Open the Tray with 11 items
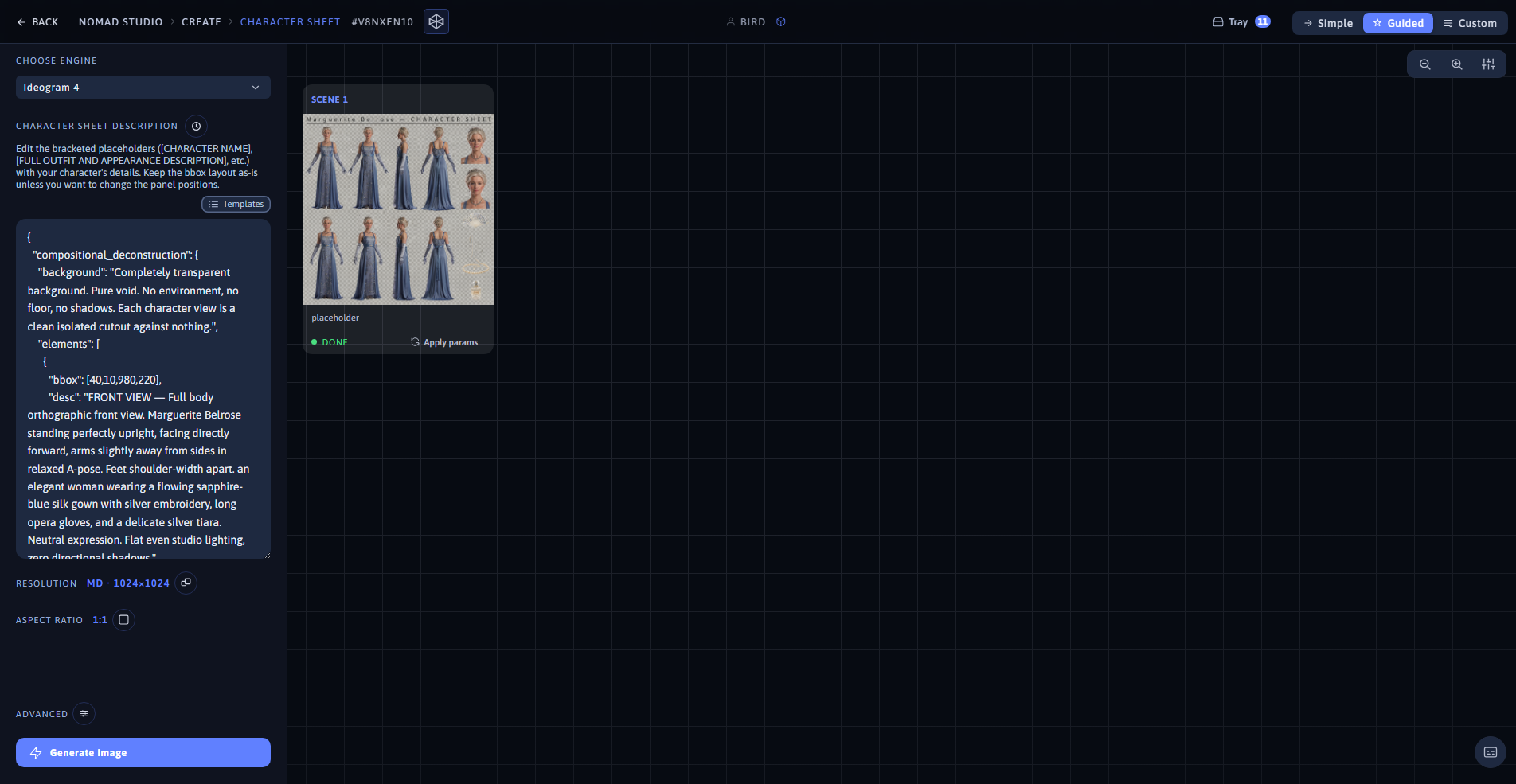Screen dimensions: 1516x784 [1241, 22]
